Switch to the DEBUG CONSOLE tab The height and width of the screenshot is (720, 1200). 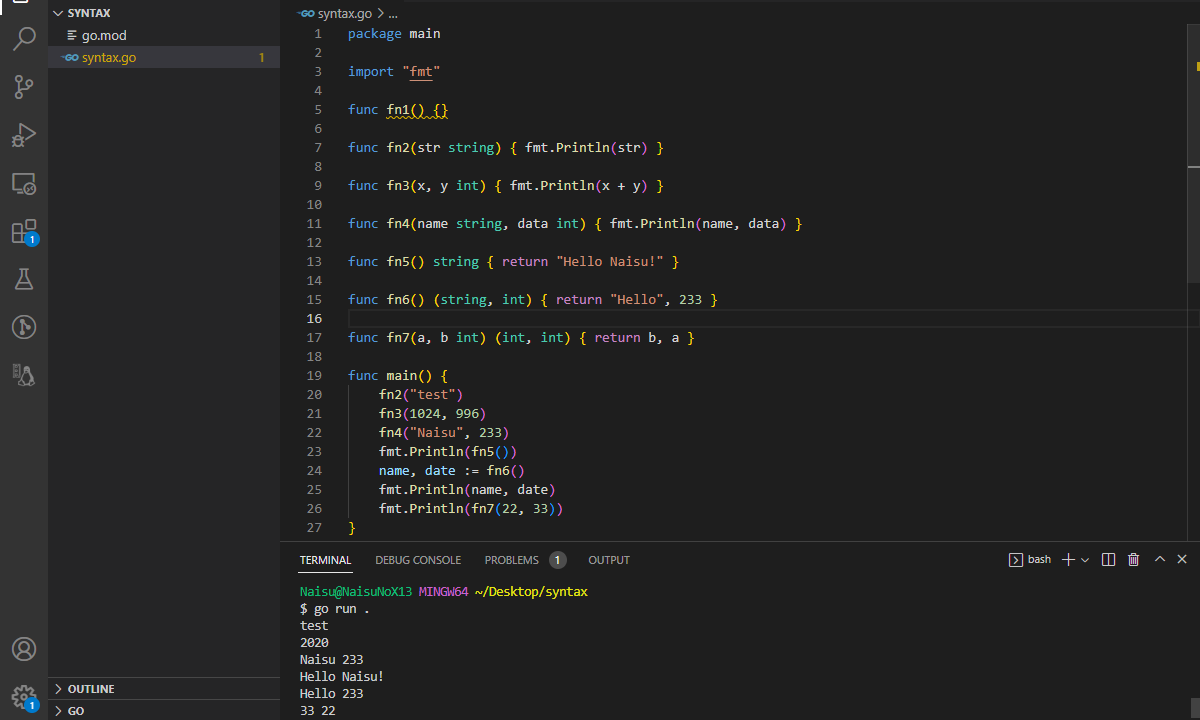pos(418,560)
